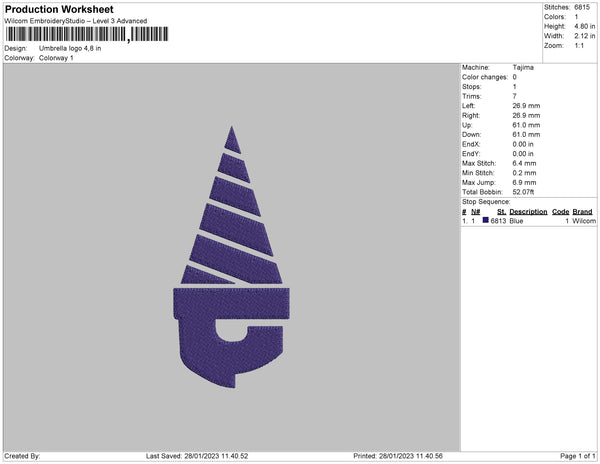Screen dimensions: 600x464
Task: Click the Width value 2.12 in
Action: pyautogui.click(x=584, y=36)
